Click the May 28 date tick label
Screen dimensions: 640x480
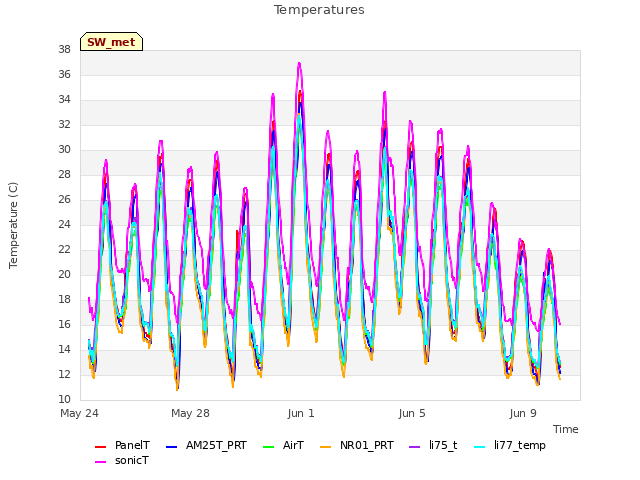tap(190, 413)
